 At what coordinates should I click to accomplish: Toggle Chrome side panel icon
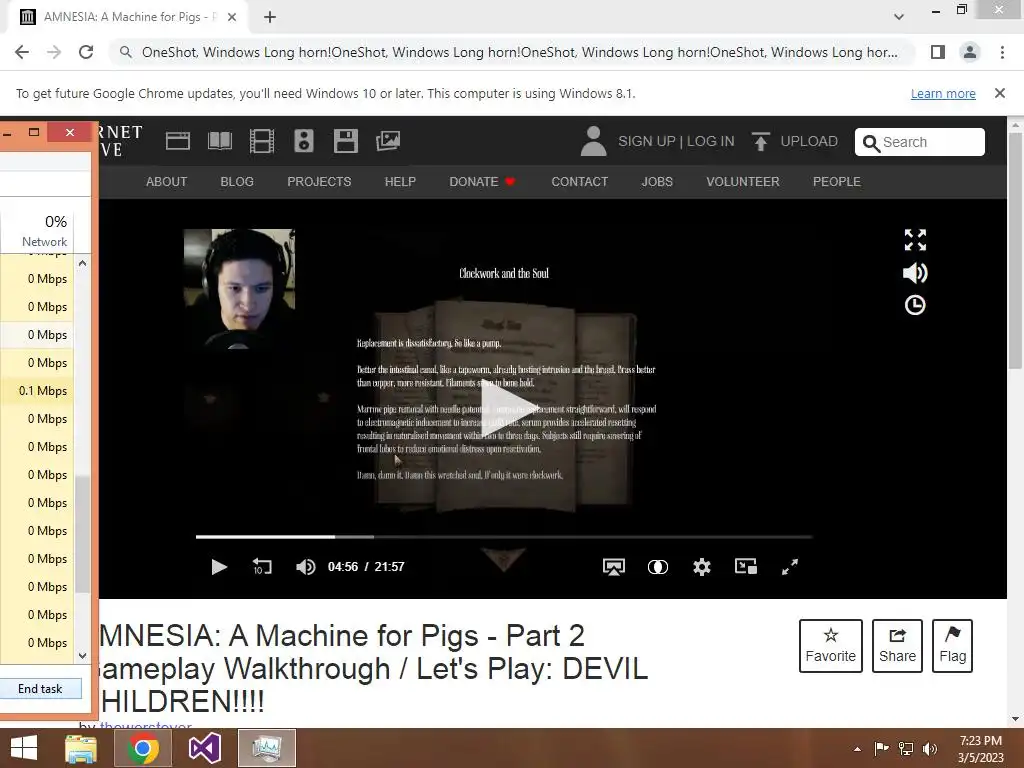(x=938, y=52)
